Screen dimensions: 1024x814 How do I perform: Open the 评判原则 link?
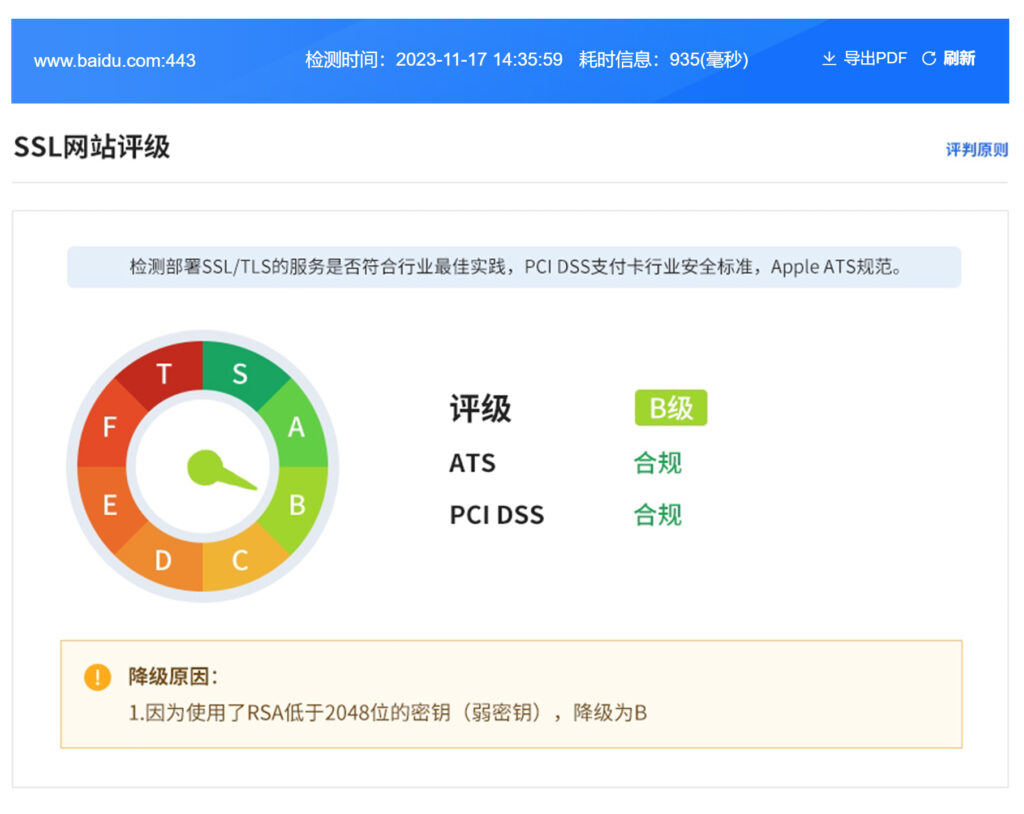[x=977, y=150]
